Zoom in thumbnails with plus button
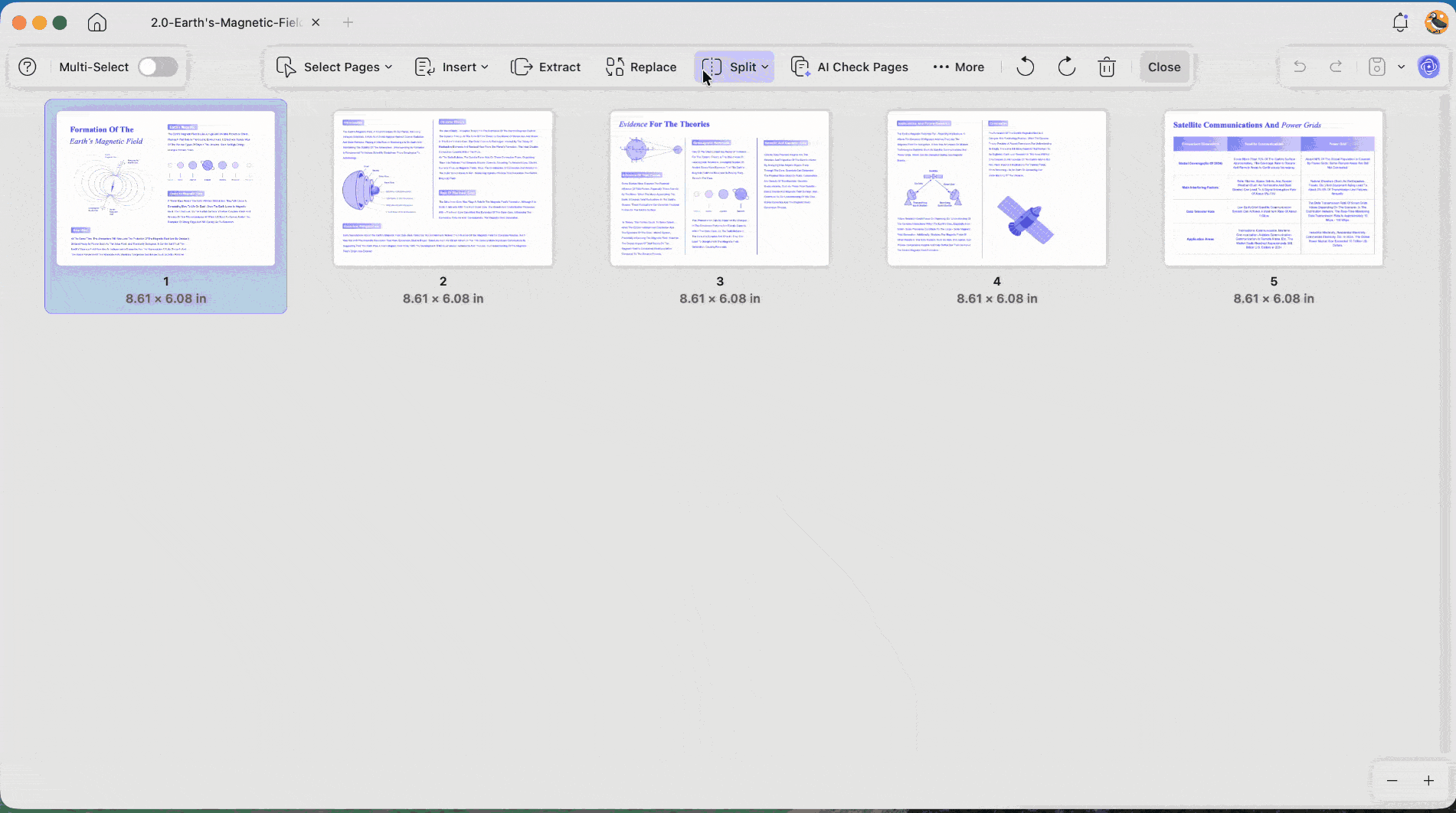Viewport: 1456px width, 813px height. coord(1428,781)
